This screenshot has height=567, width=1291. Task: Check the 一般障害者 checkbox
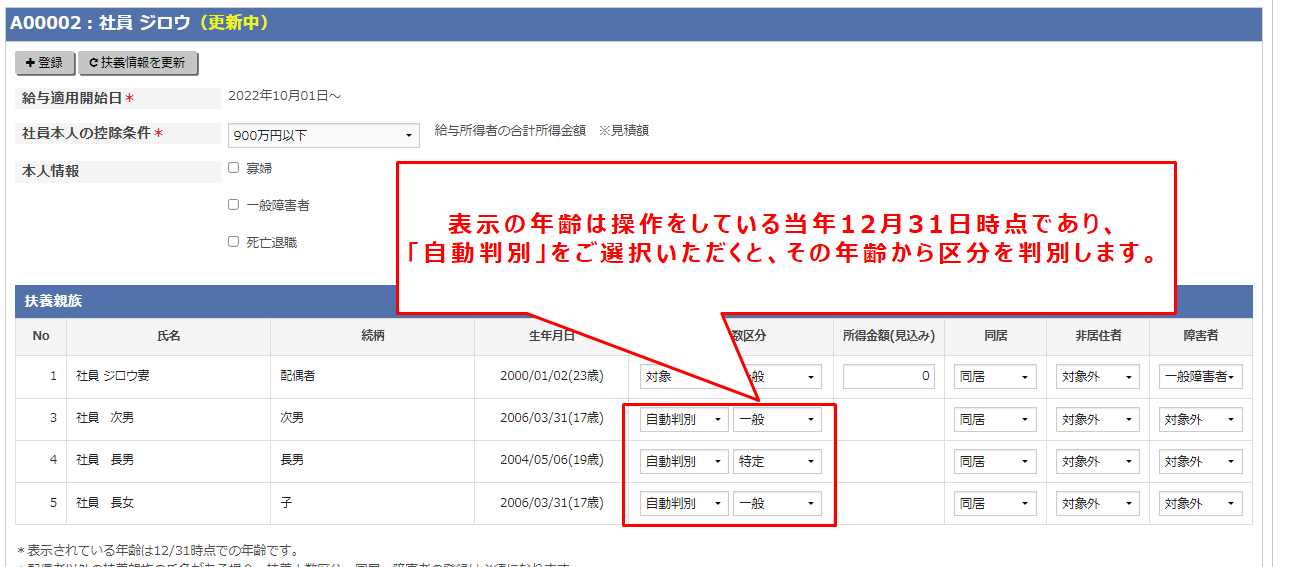click(233, 205)
